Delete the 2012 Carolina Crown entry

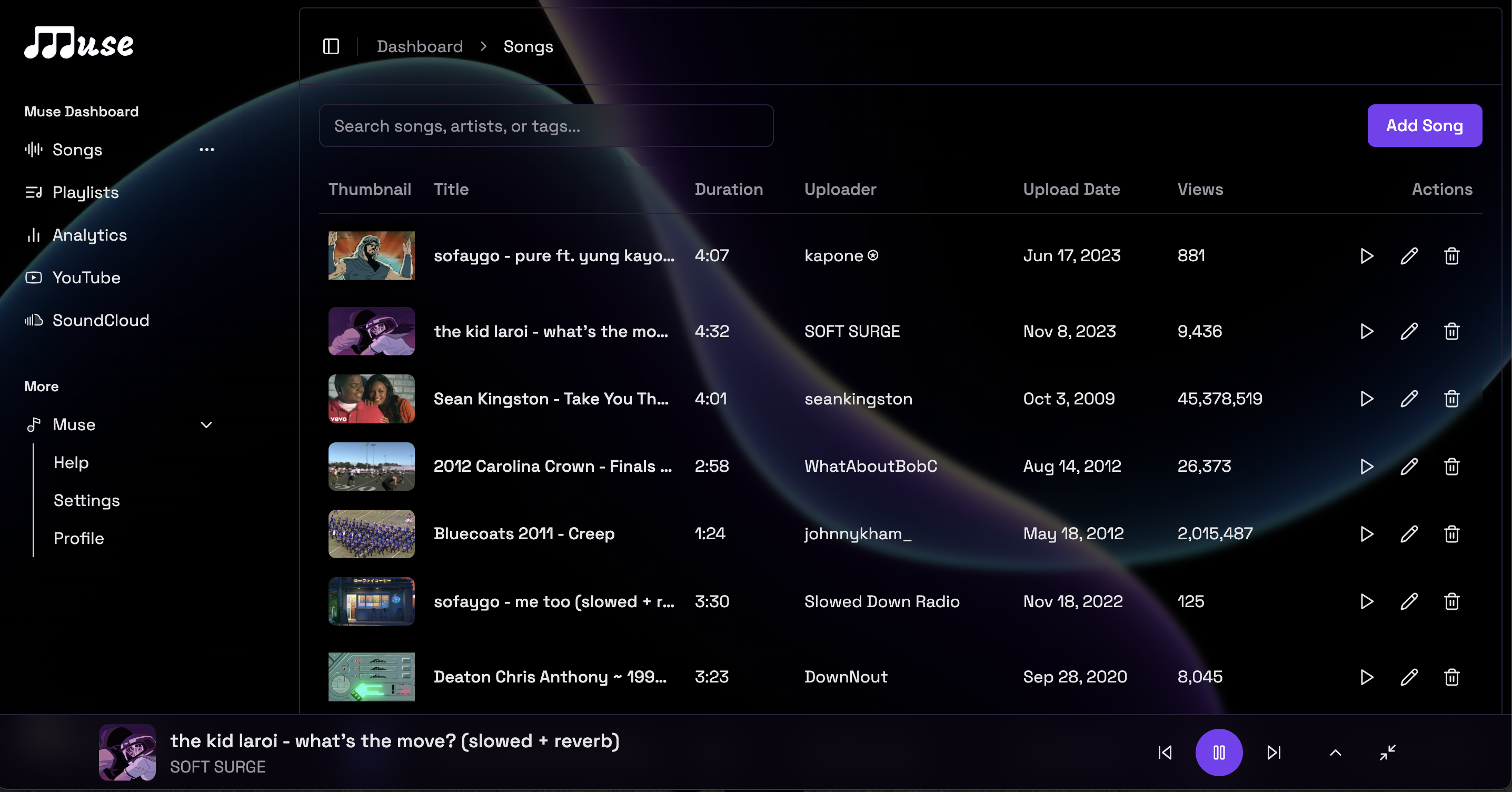coord(1451,466)
